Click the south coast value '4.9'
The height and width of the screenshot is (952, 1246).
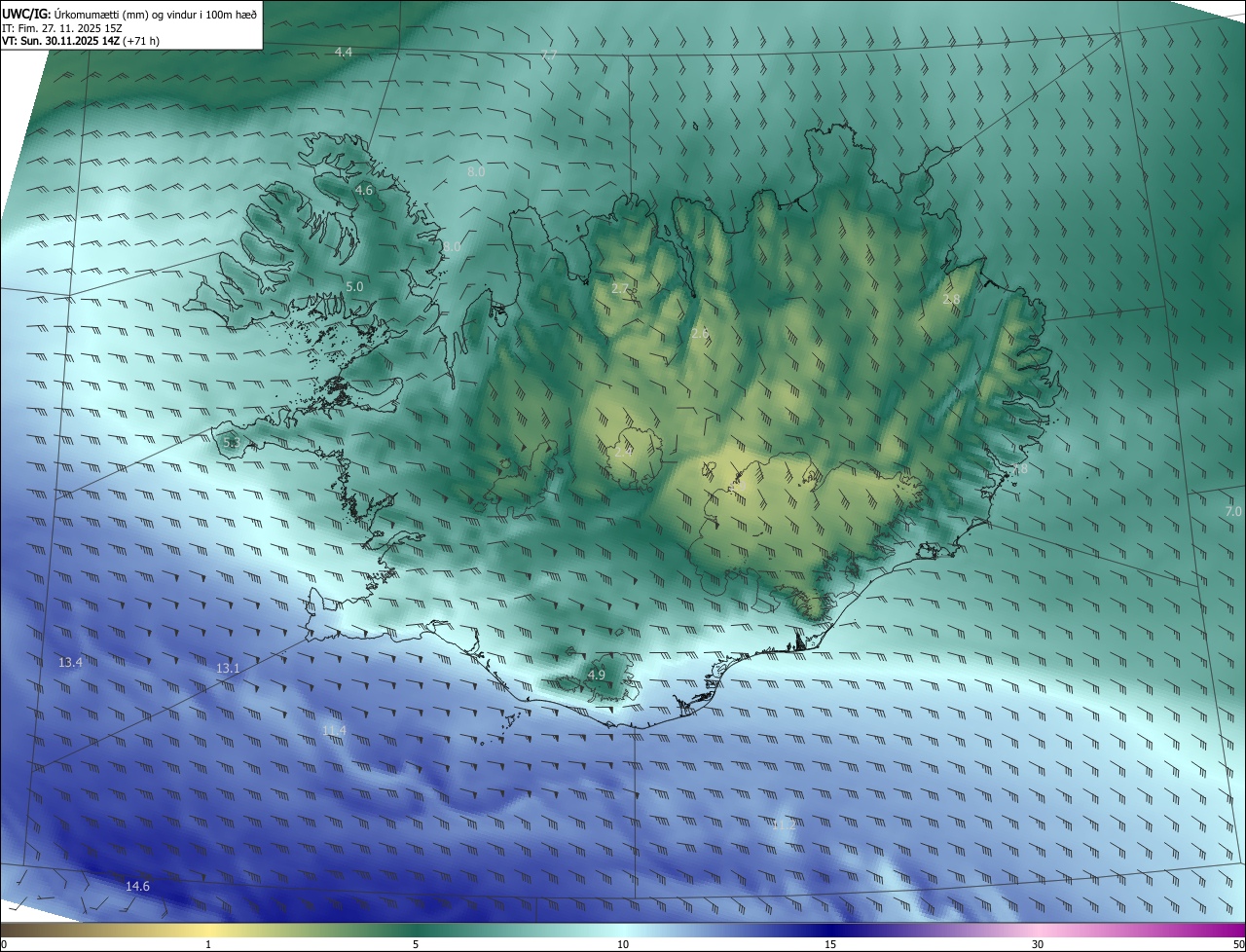597,675
